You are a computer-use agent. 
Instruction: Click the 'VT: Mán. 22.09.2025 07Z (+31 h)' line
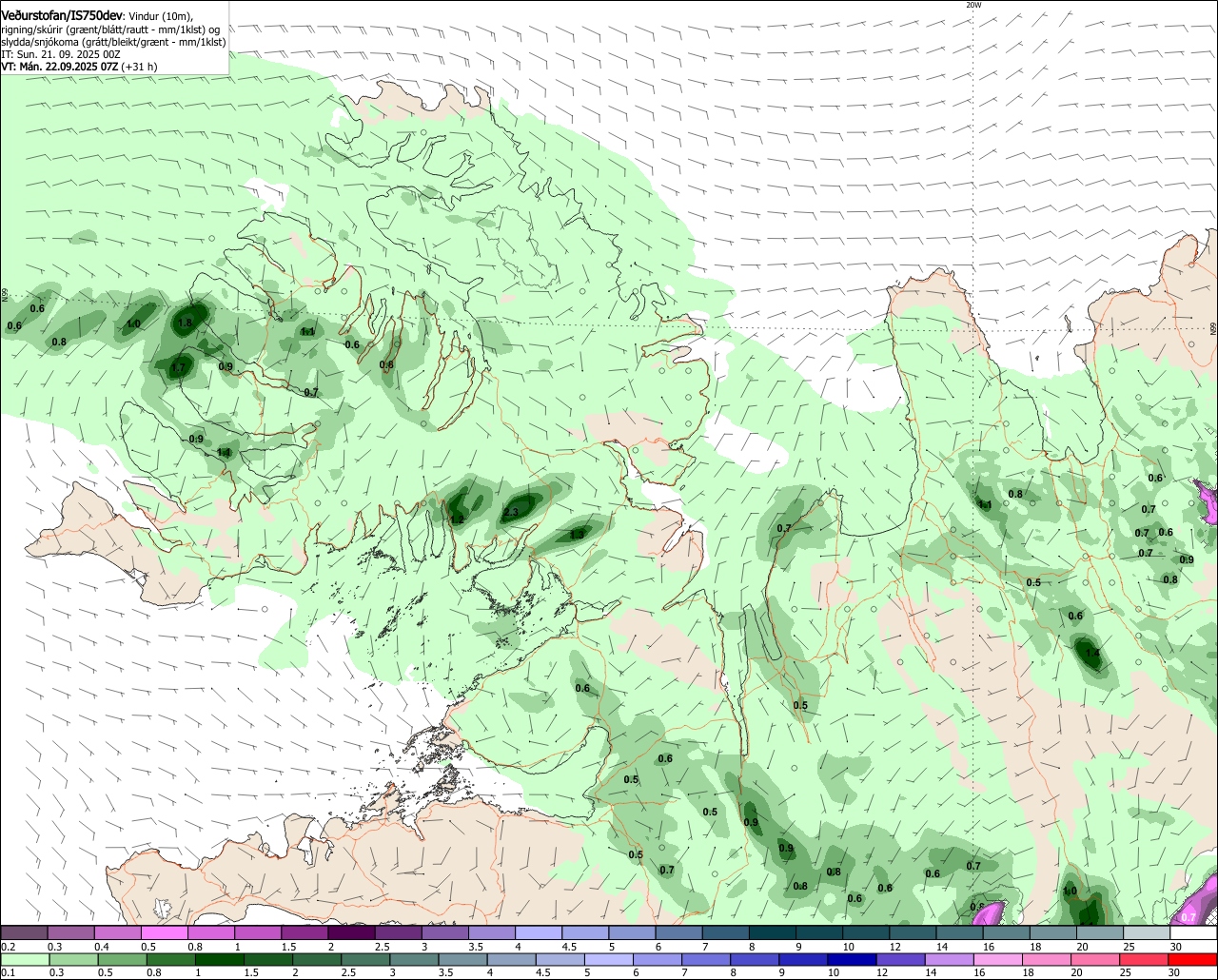79,67
